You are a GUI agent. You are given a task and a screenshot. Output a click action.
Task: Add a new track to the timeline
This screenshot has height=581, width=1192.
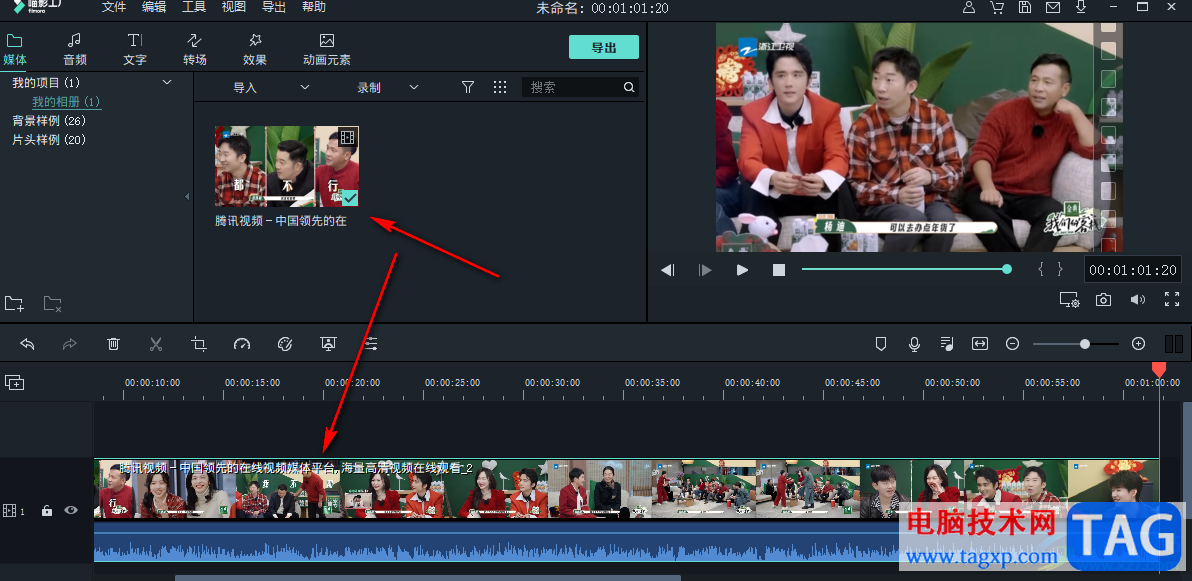click(x=14, y=382)
